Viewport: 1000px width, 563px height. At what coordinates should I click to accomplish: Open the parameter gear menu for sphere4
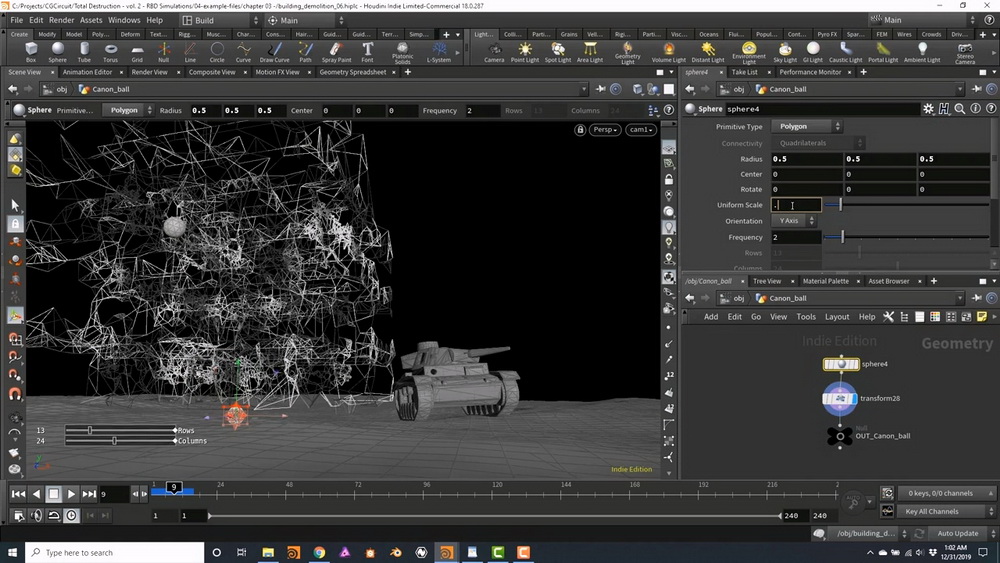[x=928, y=109]
